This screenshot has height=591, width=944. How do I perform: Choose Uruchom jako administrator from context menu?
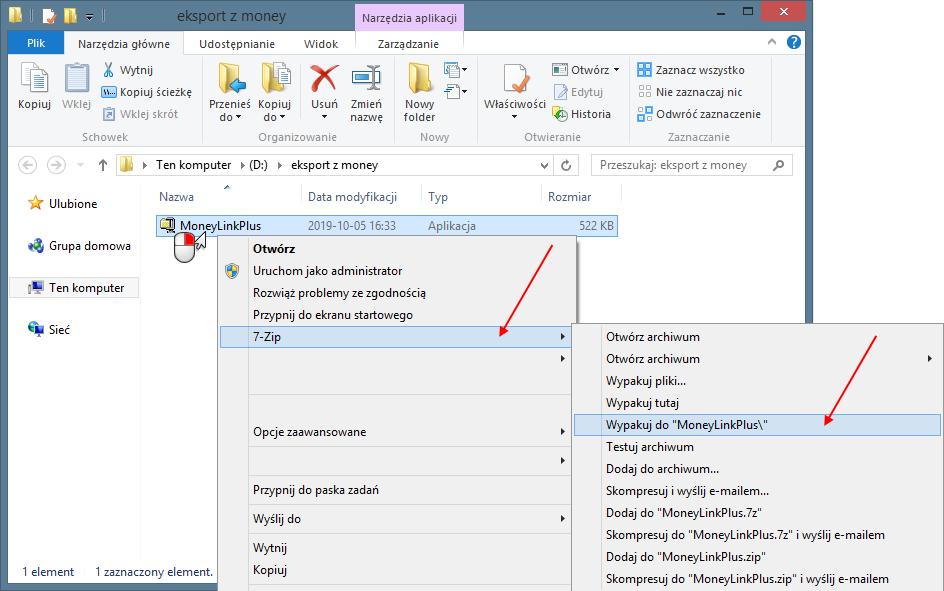tap(327, 271)
